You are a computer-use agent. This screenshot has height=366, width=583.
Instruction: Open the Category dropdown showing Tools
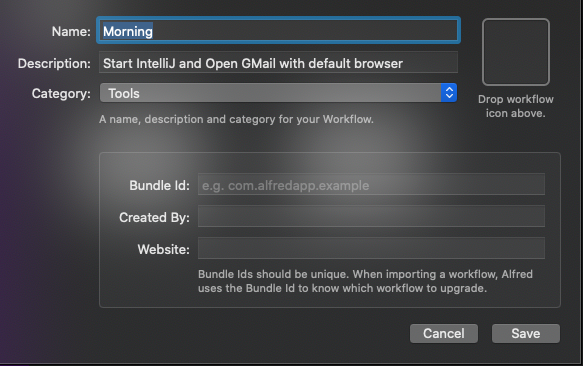[278, 93]
